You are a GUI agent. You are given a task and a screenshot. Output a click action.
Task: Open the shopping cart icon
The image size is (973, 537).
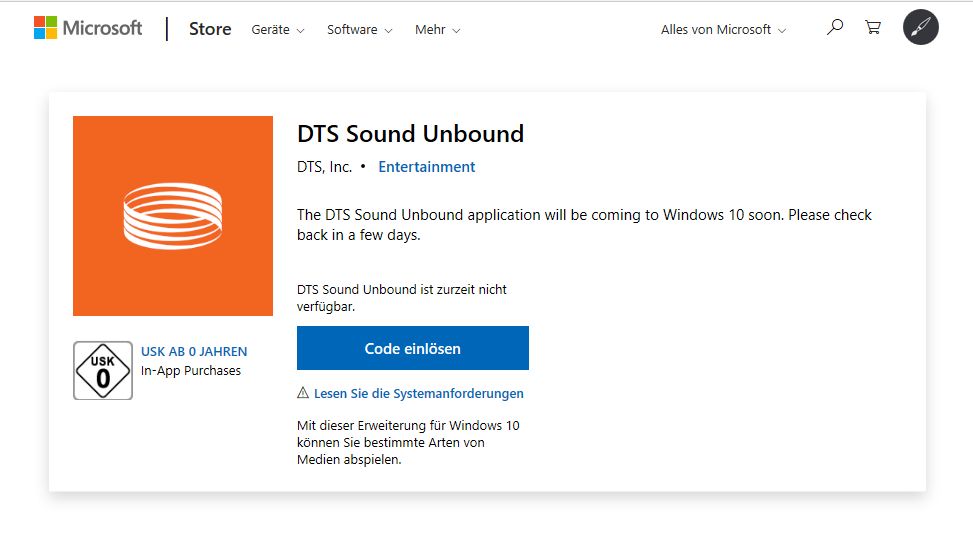coord(872,27)
